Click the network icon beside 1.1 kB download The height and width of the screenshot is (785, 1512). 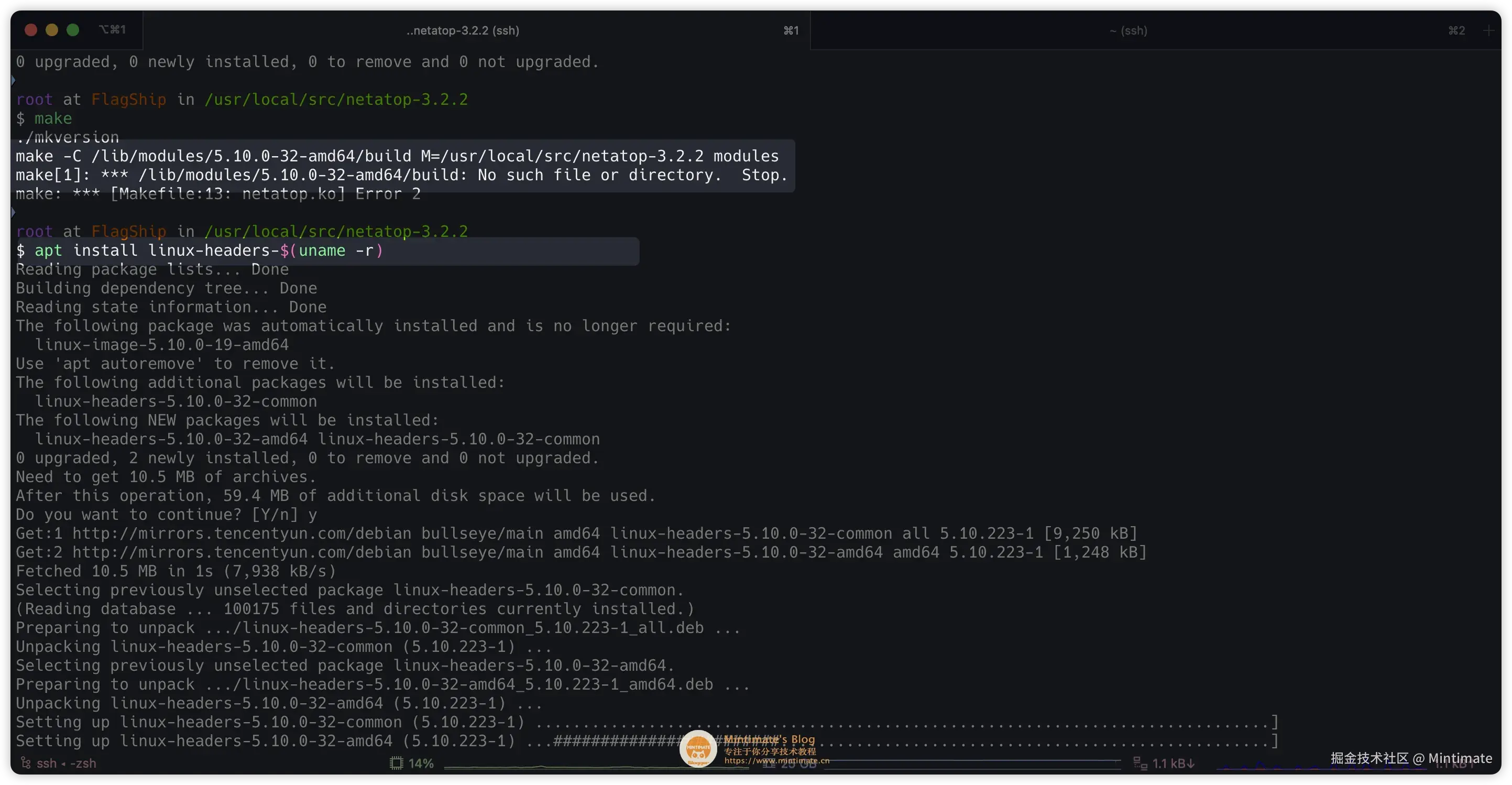click(x=1140, y=764)
